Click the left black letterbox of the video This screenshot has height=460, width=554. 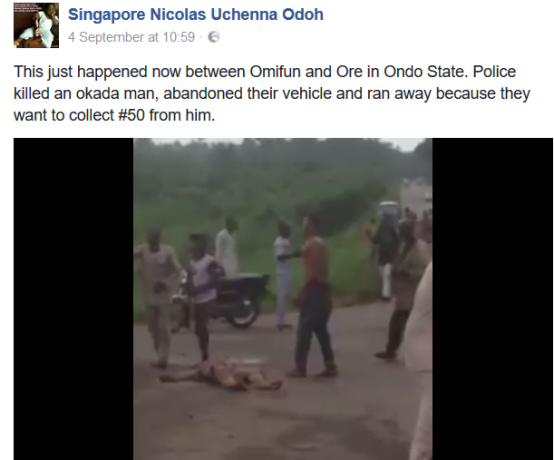73,299
